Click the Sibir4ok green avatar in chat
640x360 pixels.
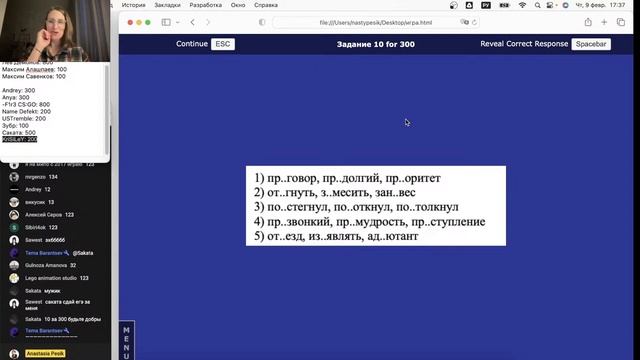pyautogui.click(x=14, y=227)
